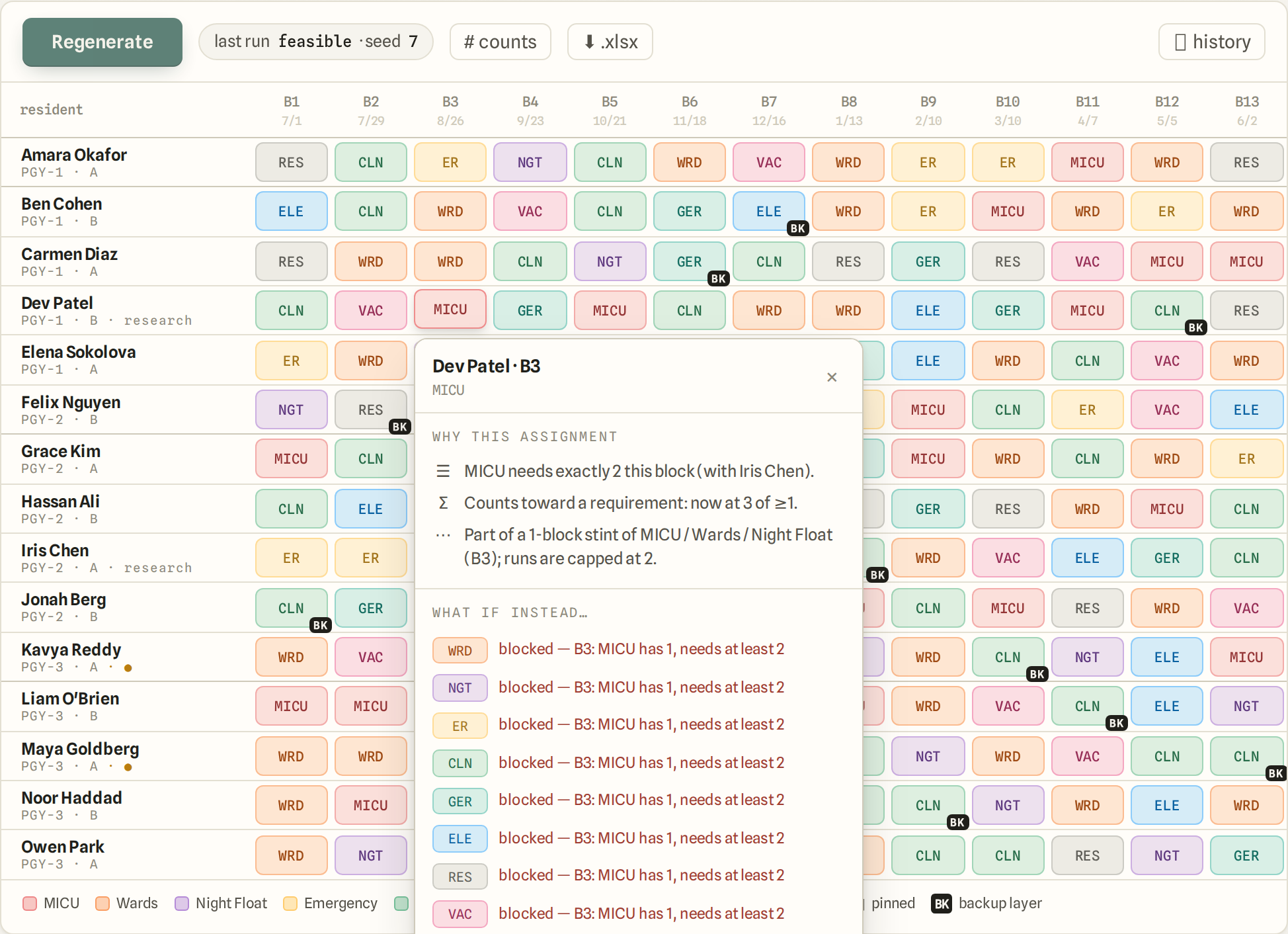Click the BK badge on Kavya Reddy's B10 CLN cell
The height and width of the screenshot is (934, 1288).
click(1037, 674)
